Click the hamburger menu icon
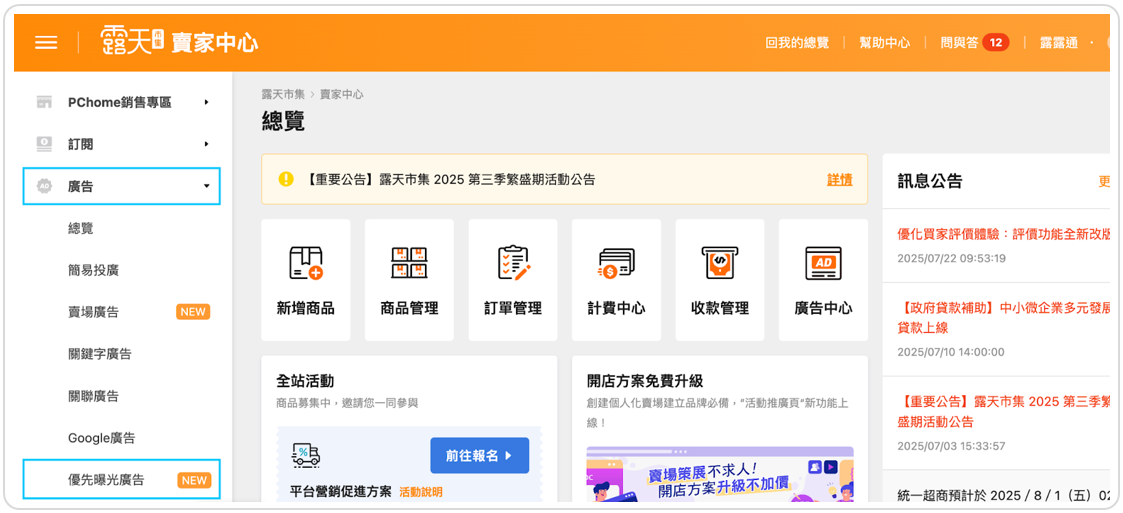 [46, 43]
